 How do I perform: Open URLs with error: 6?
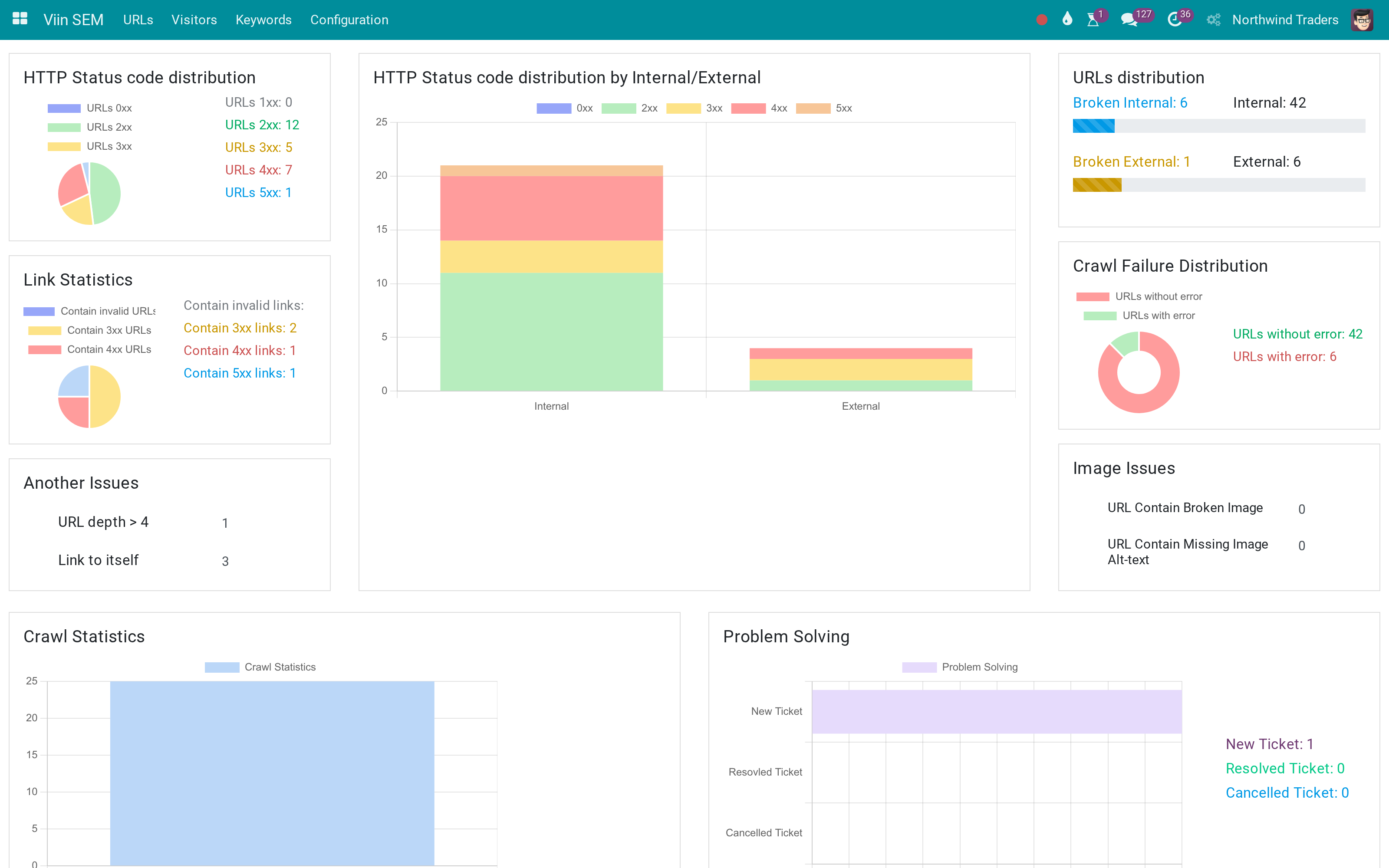click(1284, 356)
